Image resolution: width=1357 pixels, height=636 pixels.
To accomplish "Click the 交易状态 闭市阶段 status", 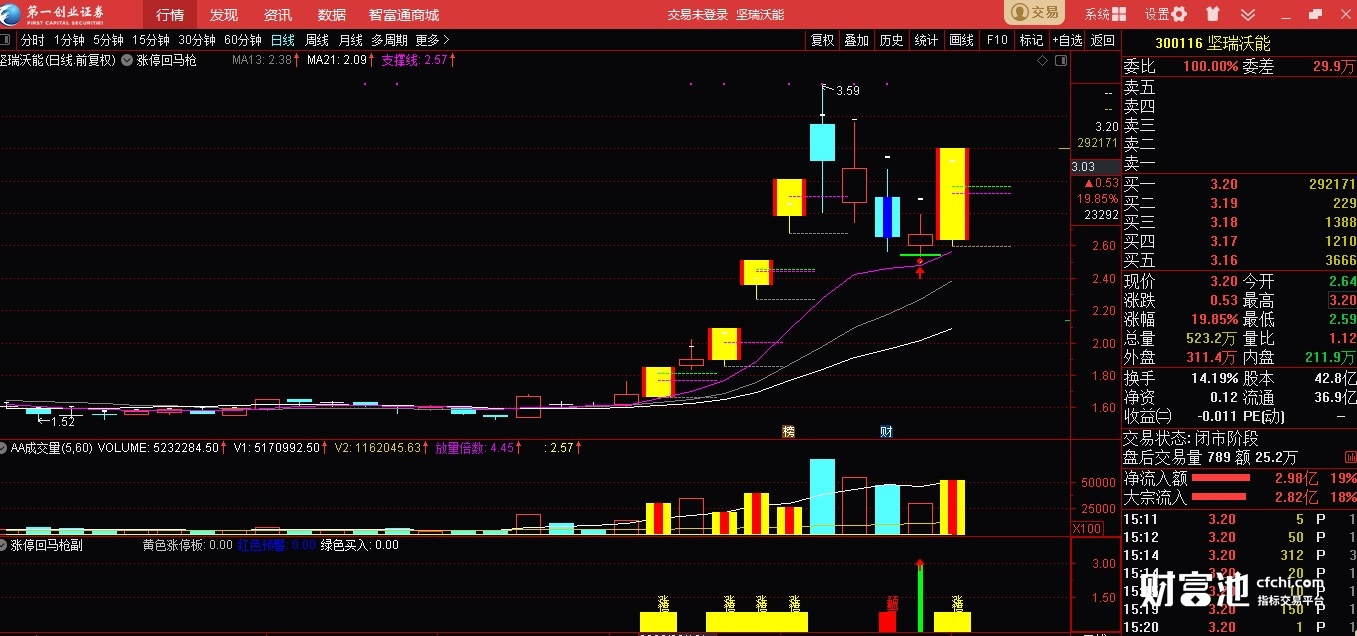I will pos(1191,438).
